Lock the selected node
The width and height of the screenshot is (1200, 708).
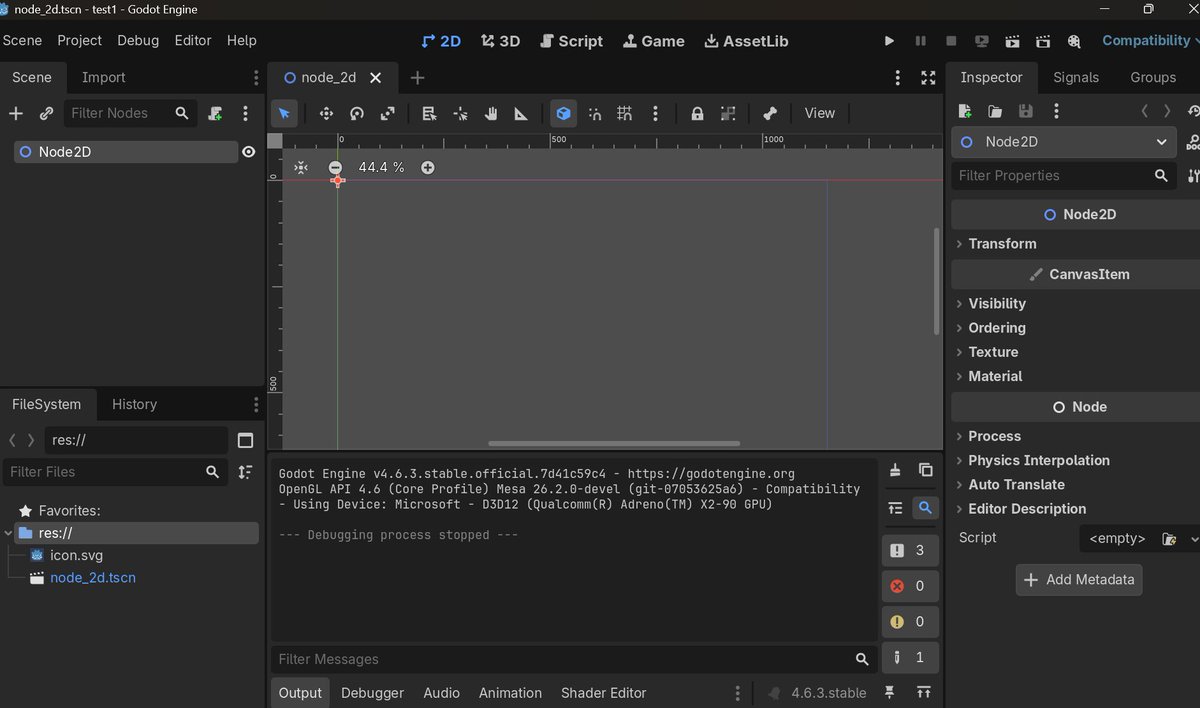697,114
